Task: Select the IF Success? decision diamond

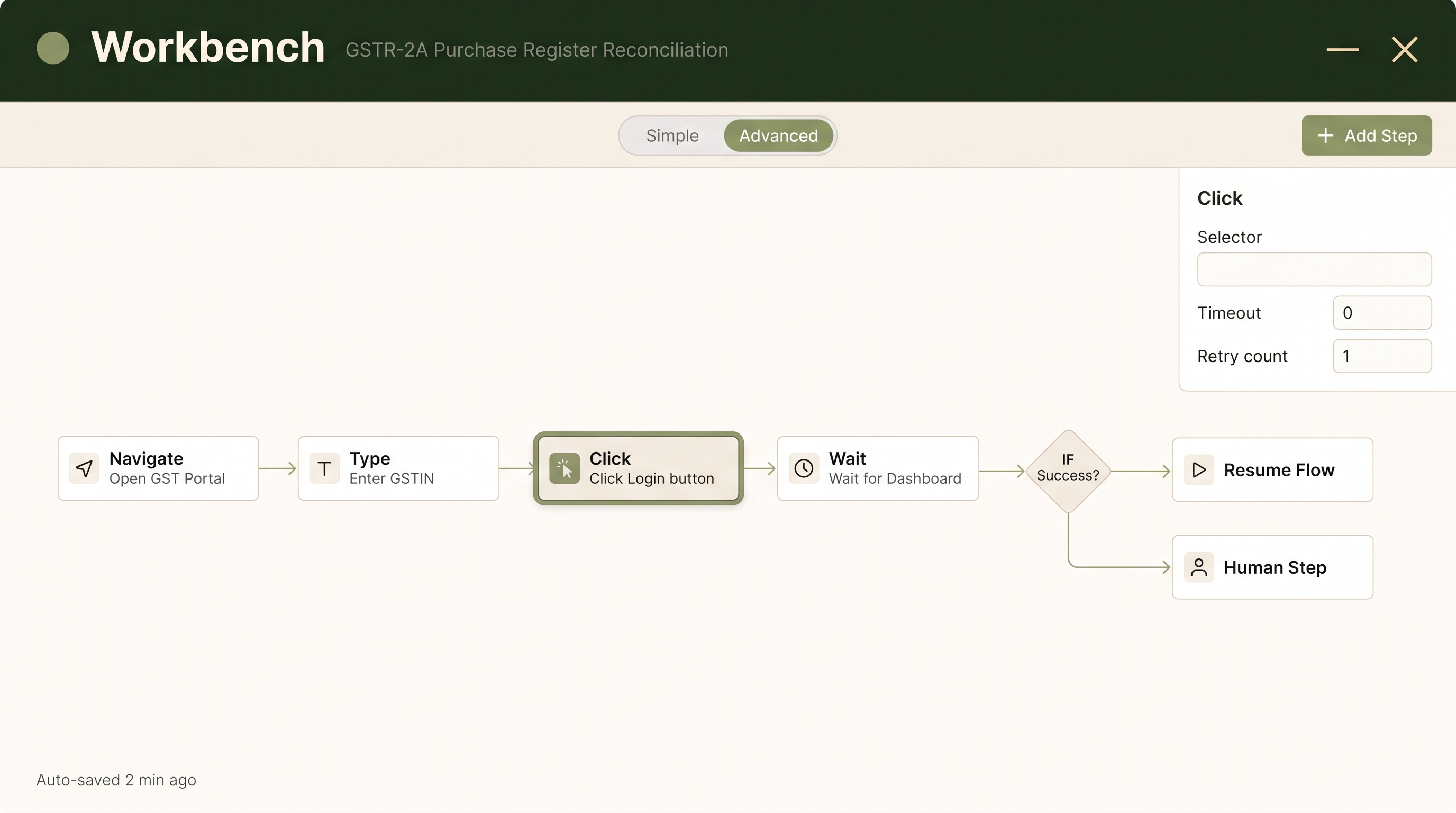Action: coord(1068,471)
